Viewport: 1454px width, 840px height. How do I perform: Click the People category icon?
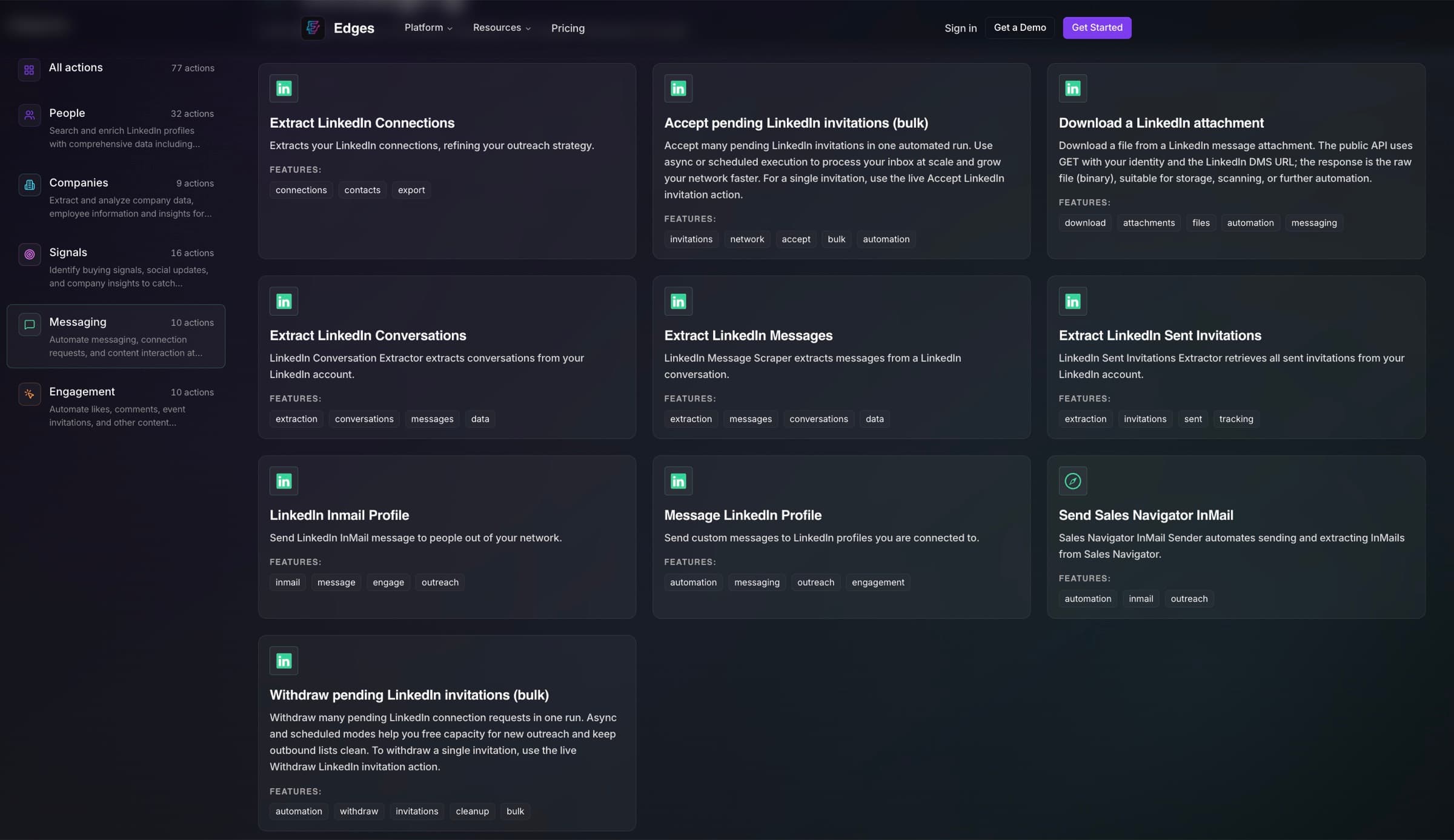click(29, 115)
